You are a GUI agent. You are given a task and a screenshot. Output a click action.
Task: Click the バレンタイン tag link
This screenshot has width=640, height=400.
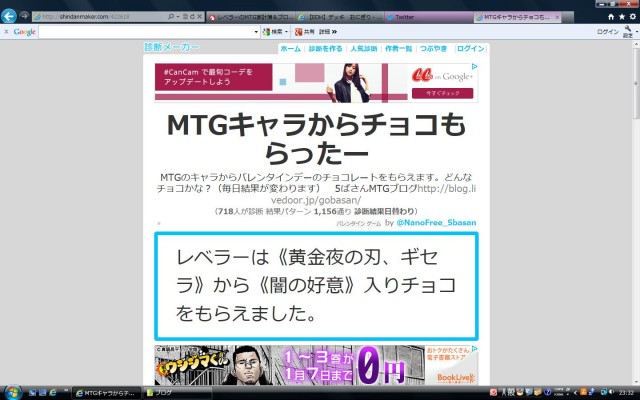pos(352,223)
